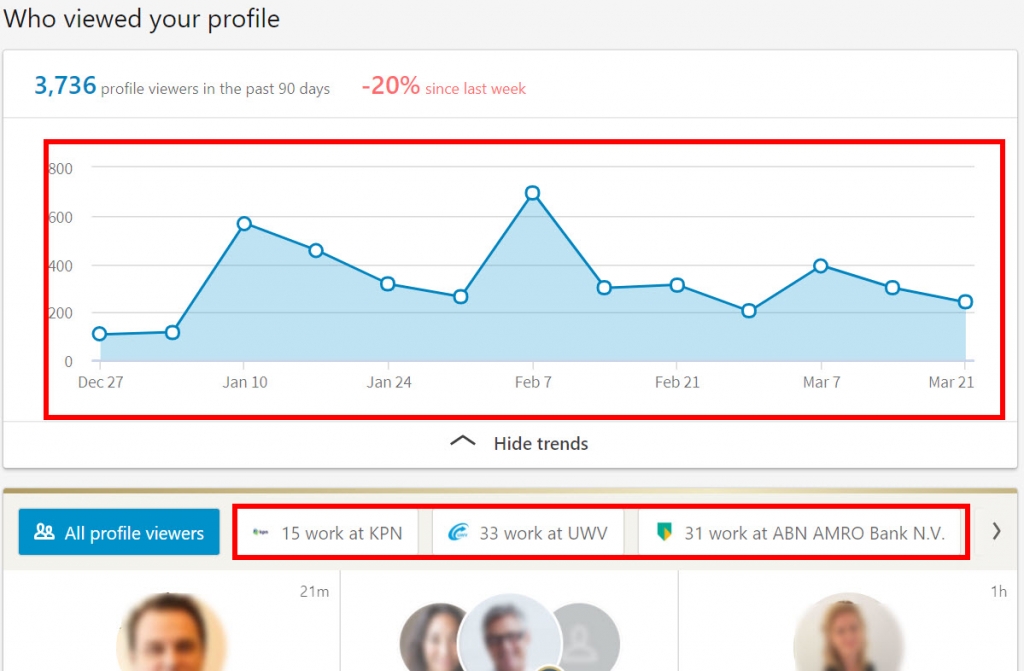Screen dimensions: 1024x671
Task: Pick the Mar 7 data point marker
Action: 821,266
